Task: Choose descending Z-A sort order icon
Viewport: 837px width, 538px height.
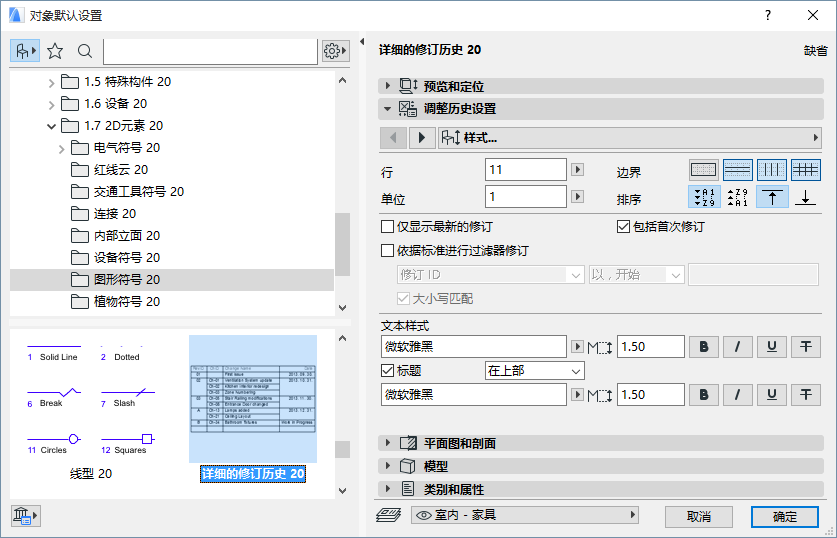Action: coord(738,197)
